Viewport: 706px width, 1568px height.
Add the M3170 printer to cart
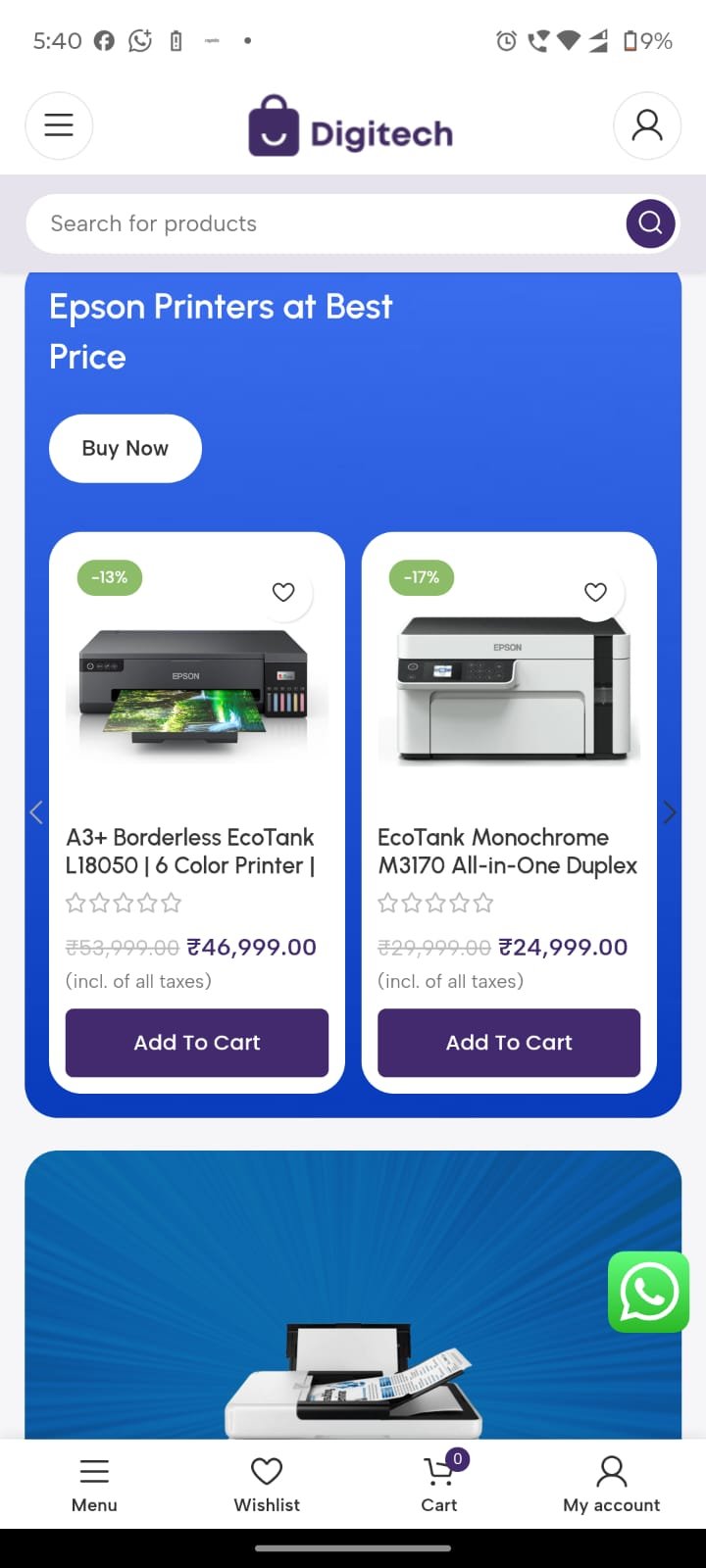pos(509,1043)
